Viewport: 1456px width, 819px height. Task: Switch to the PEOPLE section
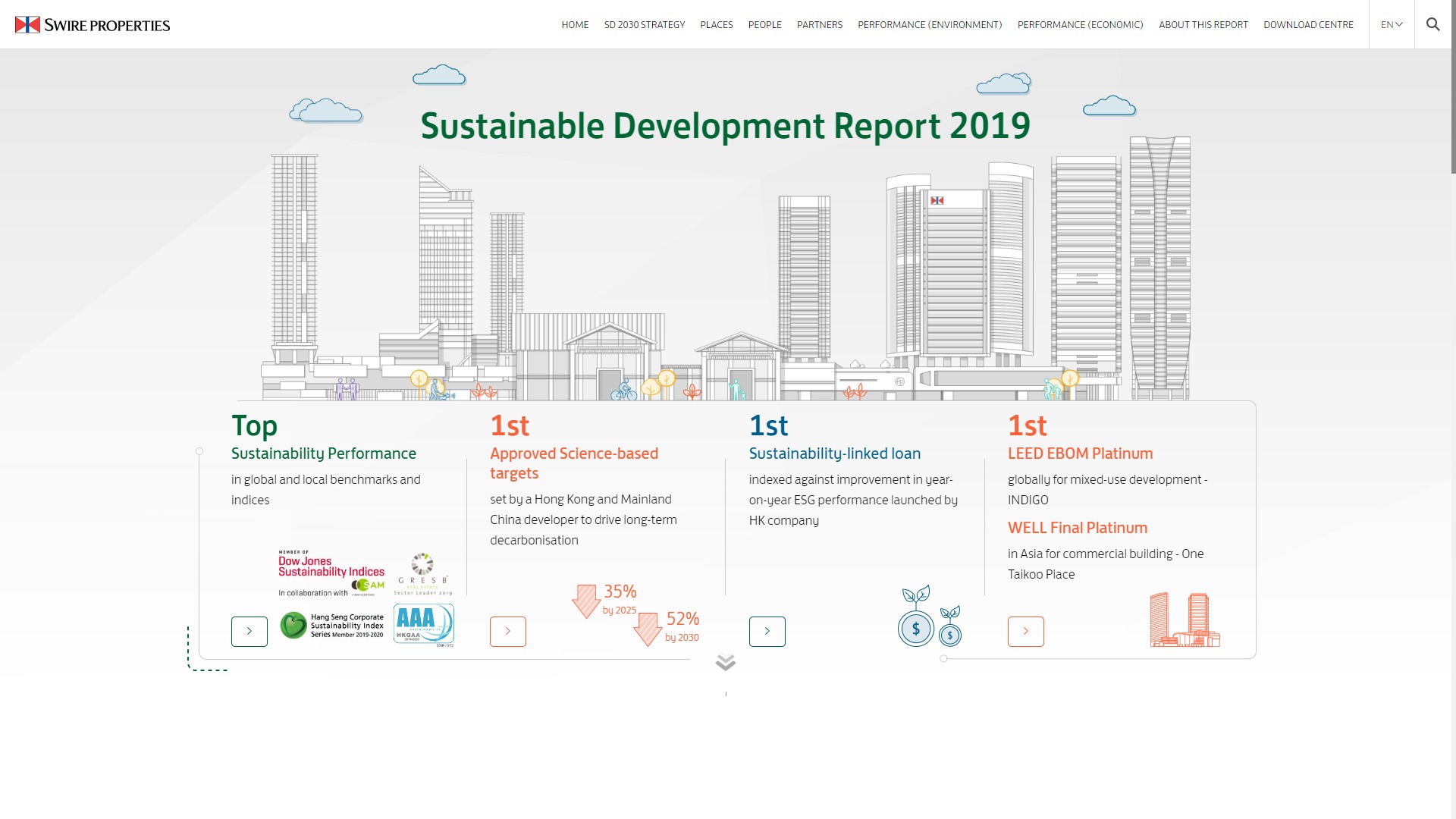tap(765, 24)
